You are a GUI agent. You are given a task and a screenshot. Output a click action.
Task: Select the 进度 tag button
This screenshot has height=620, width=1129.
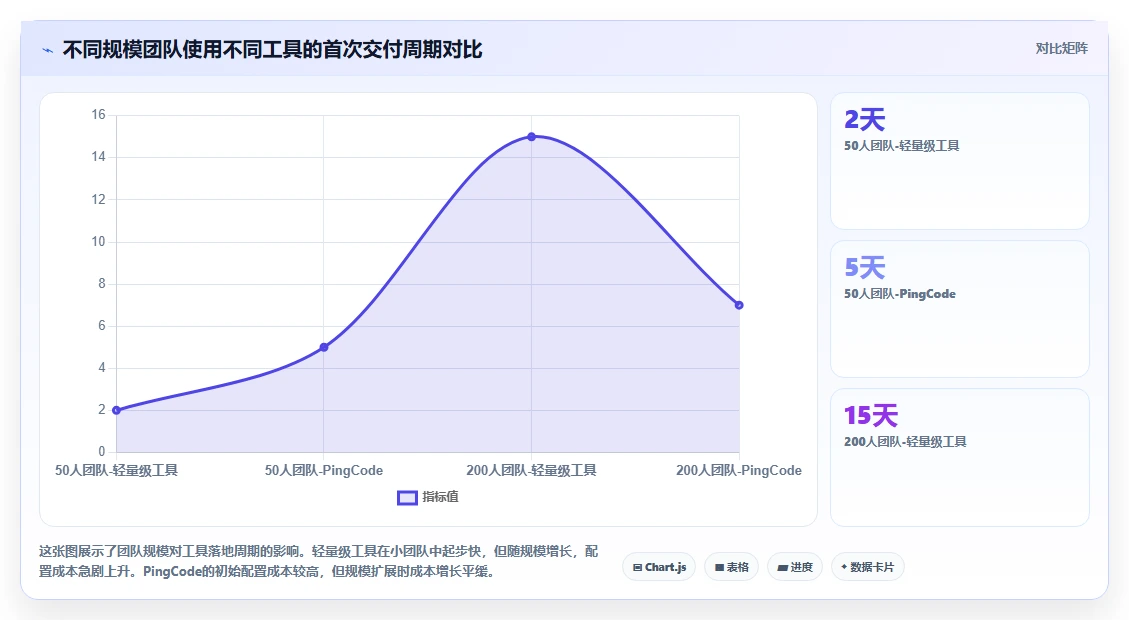point(795,567)
